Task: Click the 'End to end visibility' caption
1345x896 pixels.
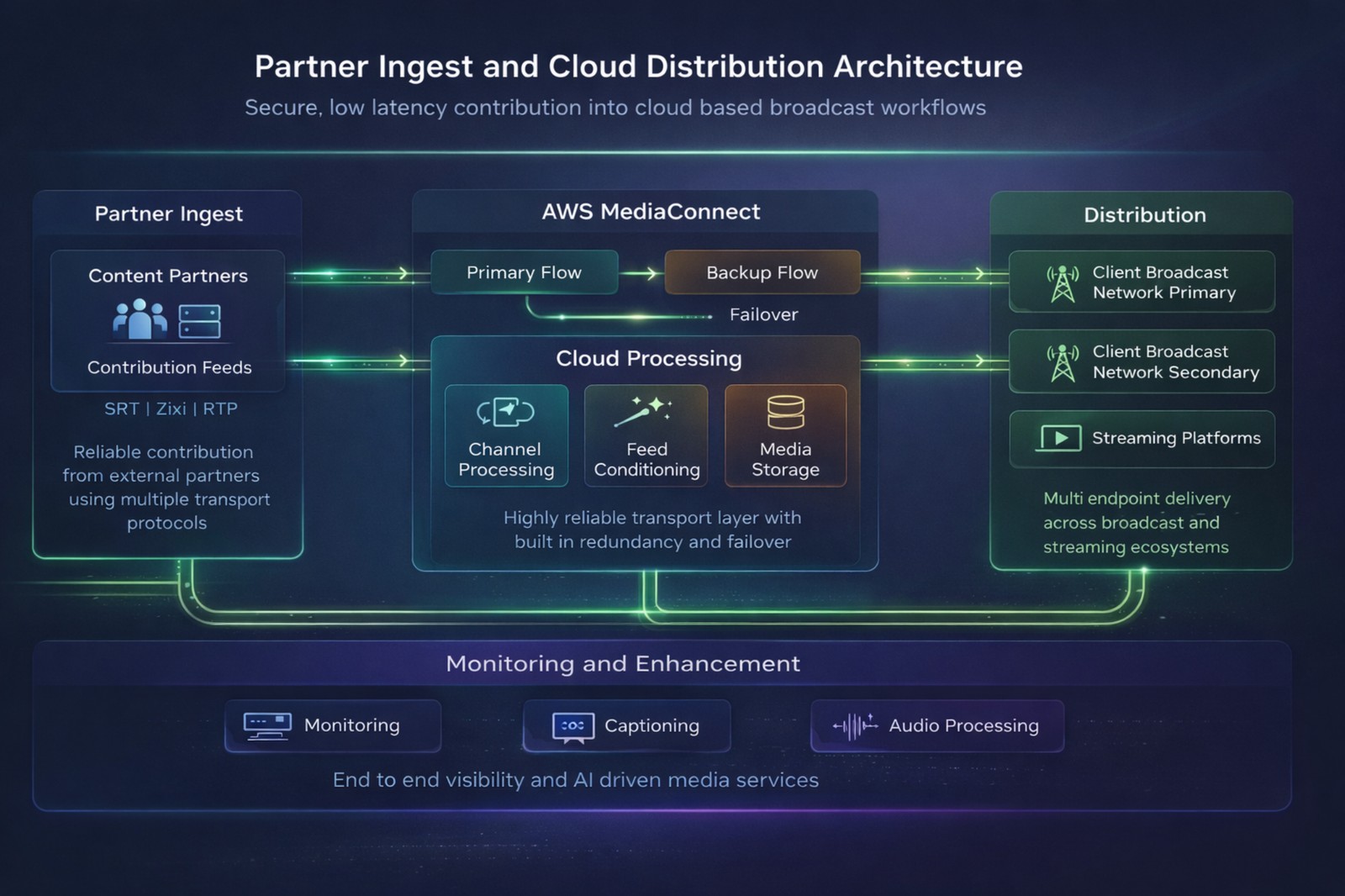Action: tap(576, 780)
